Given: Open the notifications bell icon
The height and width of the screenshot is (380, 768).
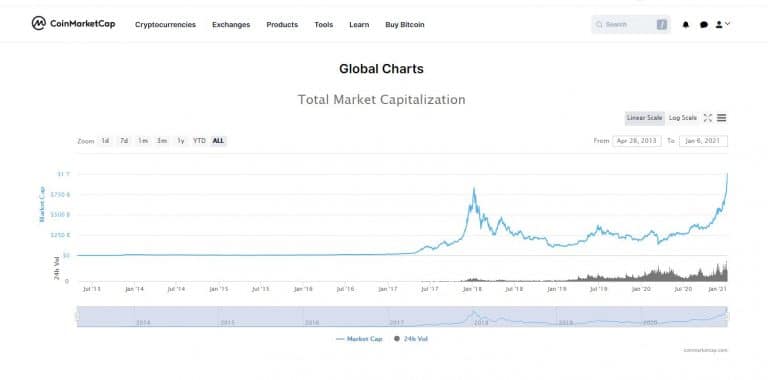Looking at the screenshot, I should [x=686, y=24].
